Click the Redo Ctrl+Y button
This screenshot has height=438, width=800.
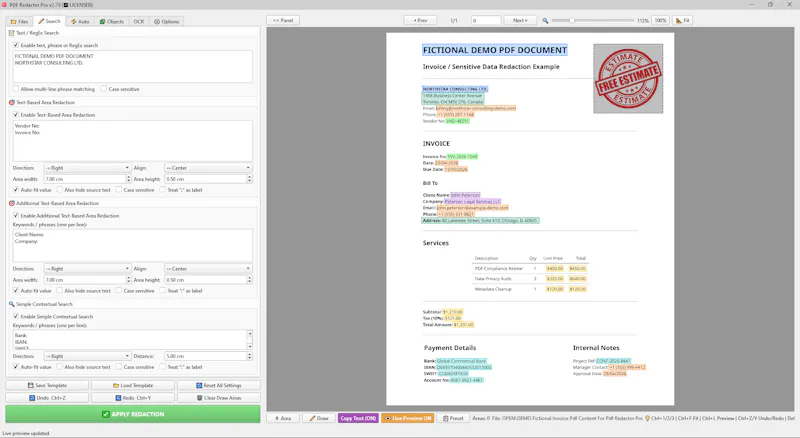133,398
